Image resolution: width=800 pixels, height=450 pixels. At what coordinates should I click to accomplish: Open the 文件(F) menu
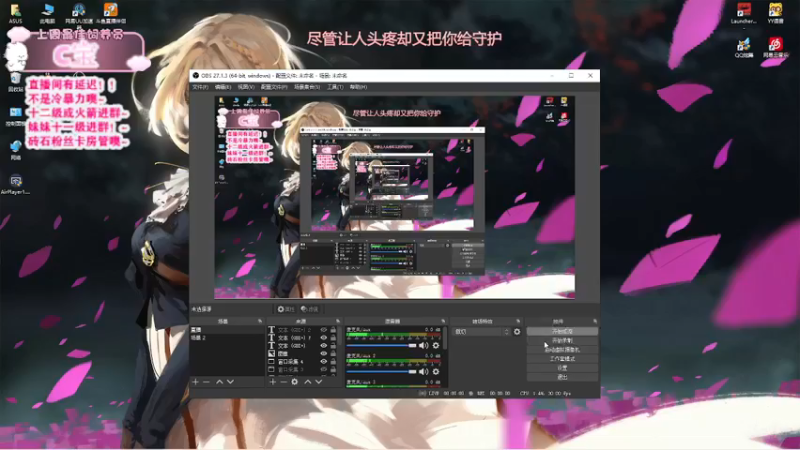coord(200,87)
